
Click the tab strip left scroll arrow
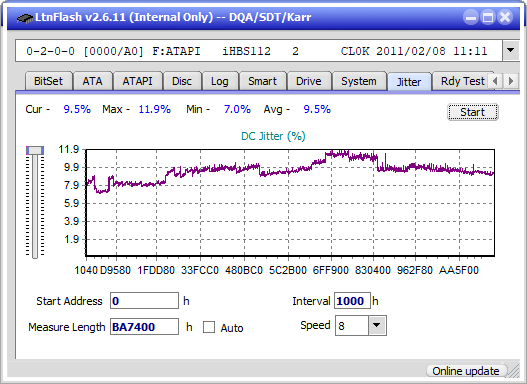click(495, 81)
